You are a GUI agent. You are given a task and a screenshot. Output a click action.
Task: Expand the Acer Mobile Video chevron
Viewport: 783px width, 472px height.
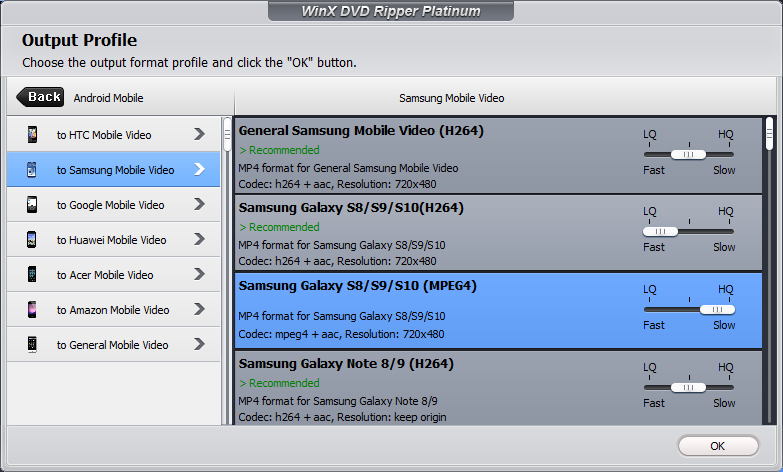199,274
